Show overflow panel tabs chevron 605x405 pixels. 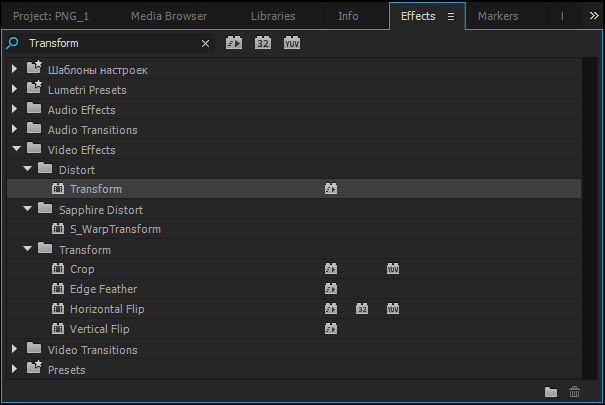point(594,15)
